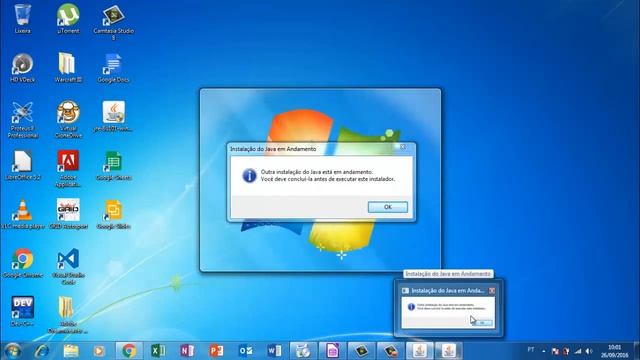Screen dimensions: 640x360
Task: Open the uTorrent desktop shortcut
Action: tap(68, 19)
